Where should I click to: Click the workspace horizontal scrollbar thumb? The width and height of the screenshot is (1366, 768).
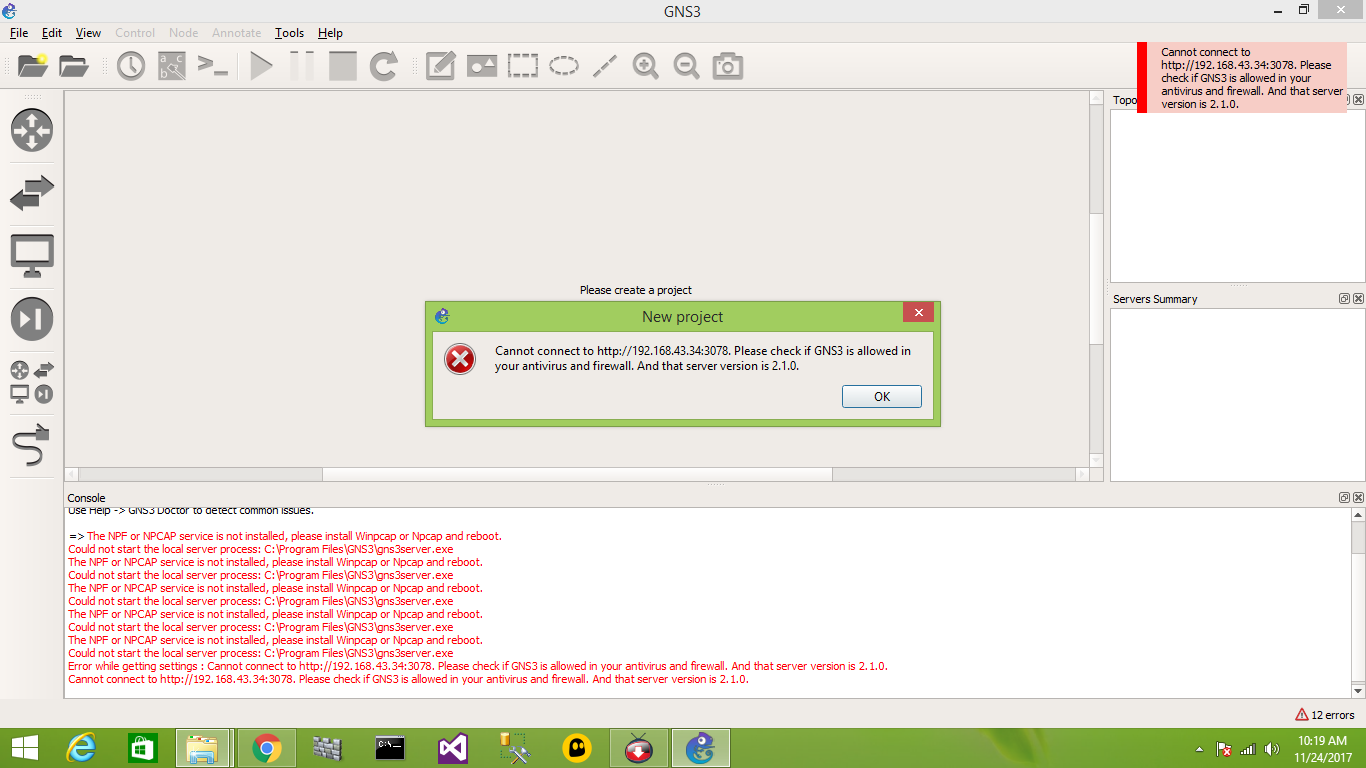coord(577,474)
